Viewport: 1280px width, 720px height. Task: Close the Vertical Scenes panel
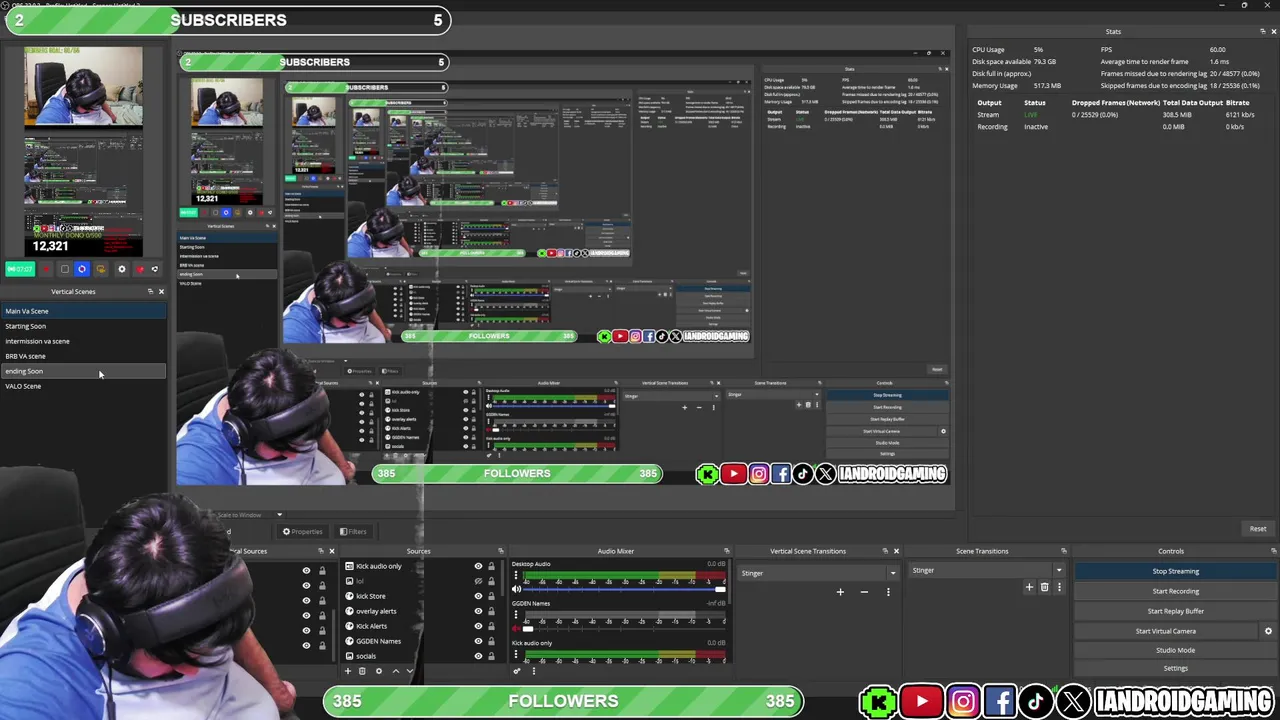coord(161,291)
